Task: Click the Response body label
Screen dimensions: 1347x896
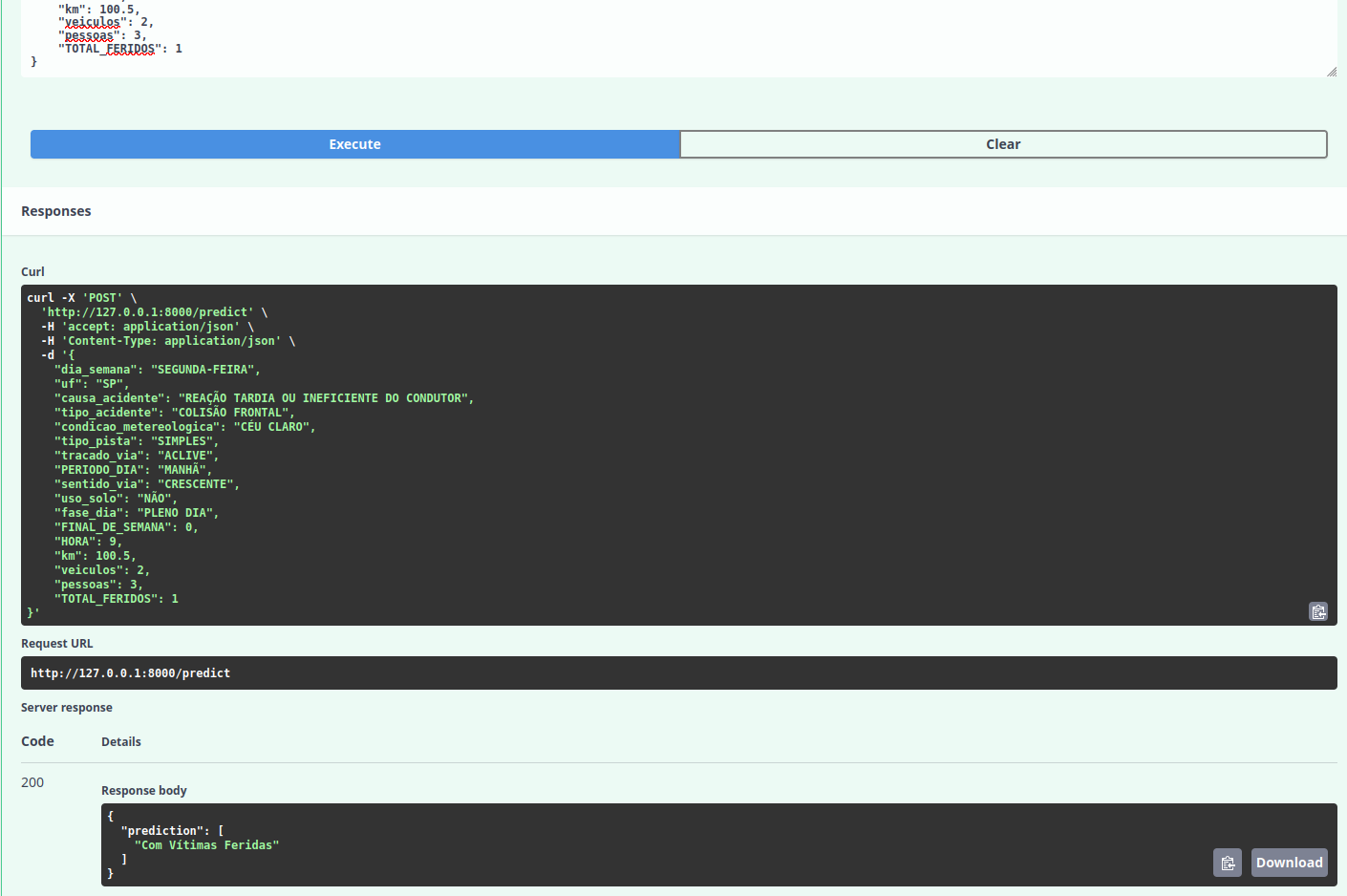Action: pos(144,791)
